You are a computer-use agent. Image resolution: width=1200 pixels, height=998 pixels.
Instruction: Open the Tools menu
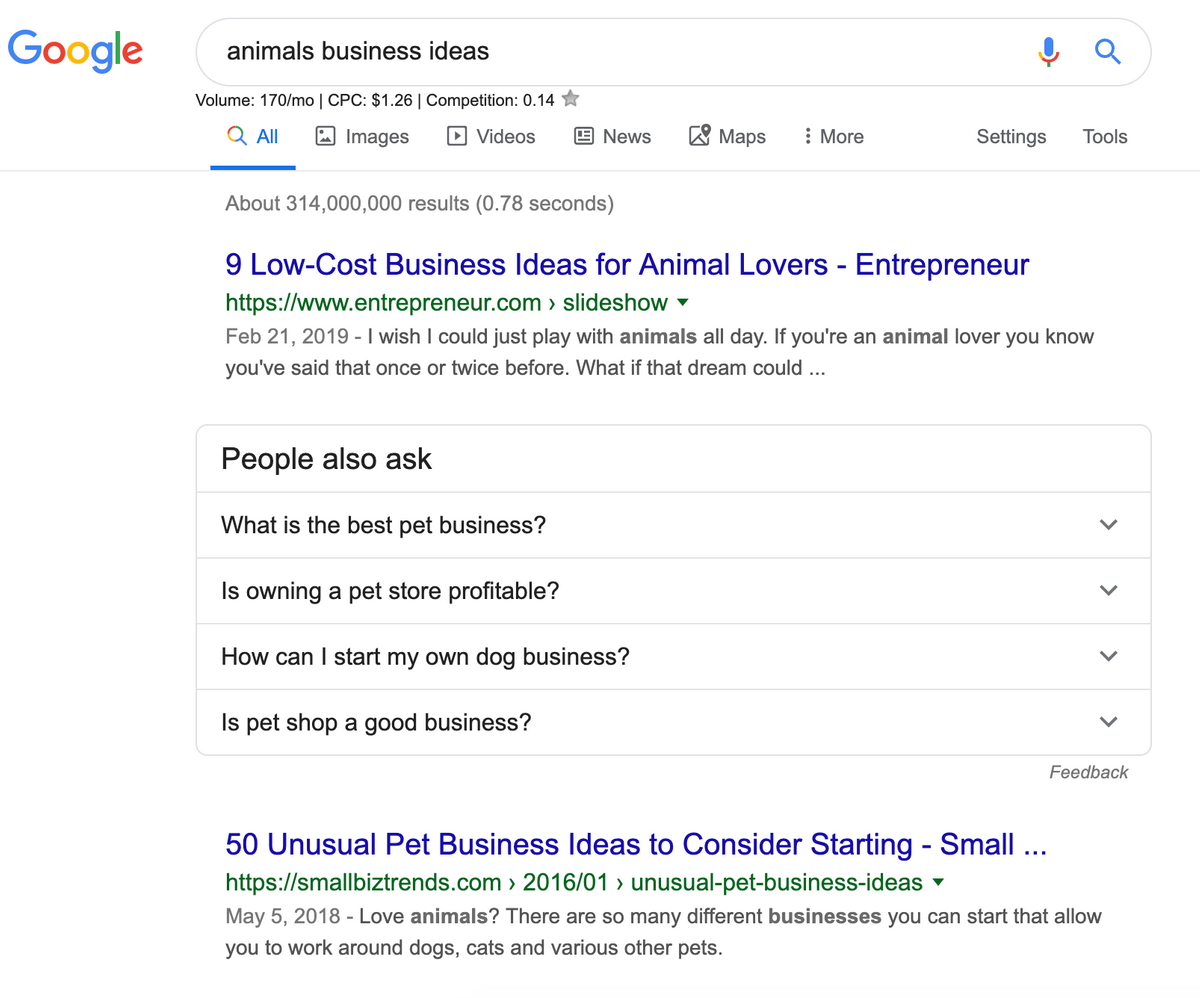click(x=1105, y=136)
